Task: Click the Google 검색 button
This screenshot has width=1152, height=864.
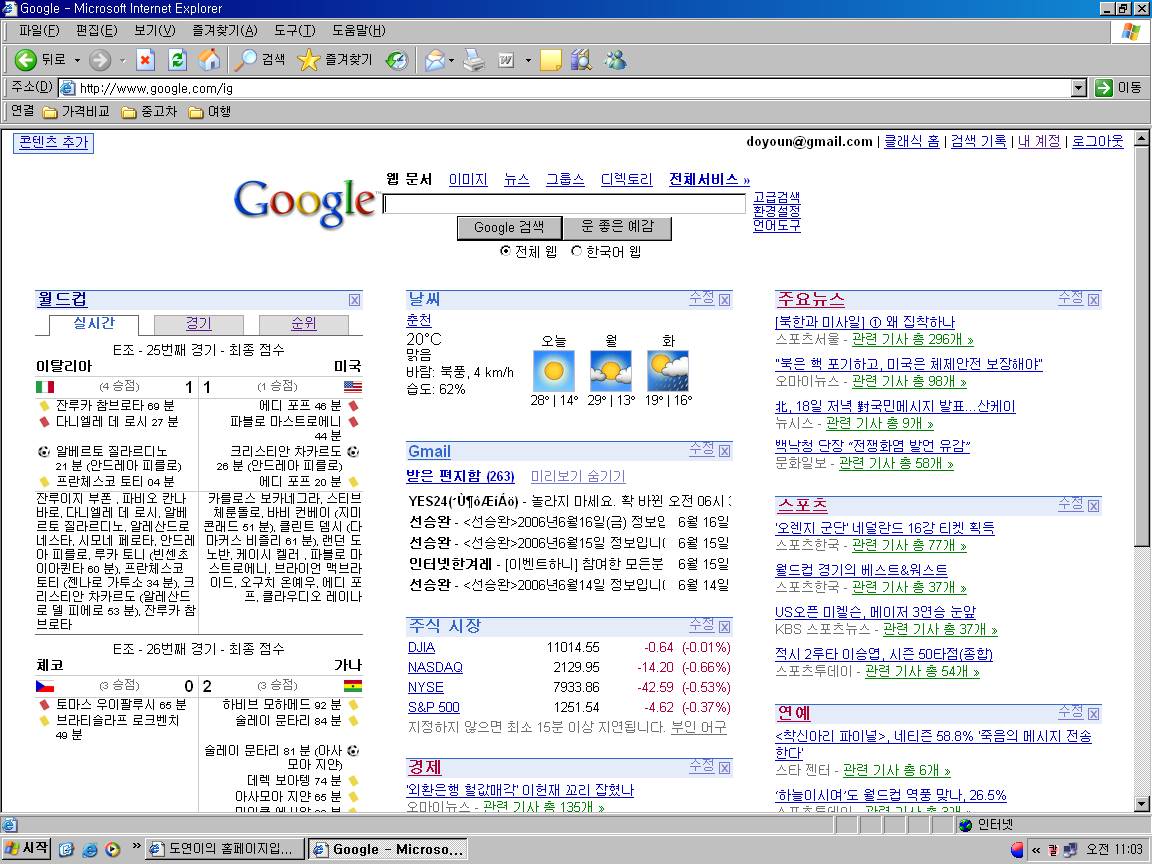Action: click(x=509, y=228)
